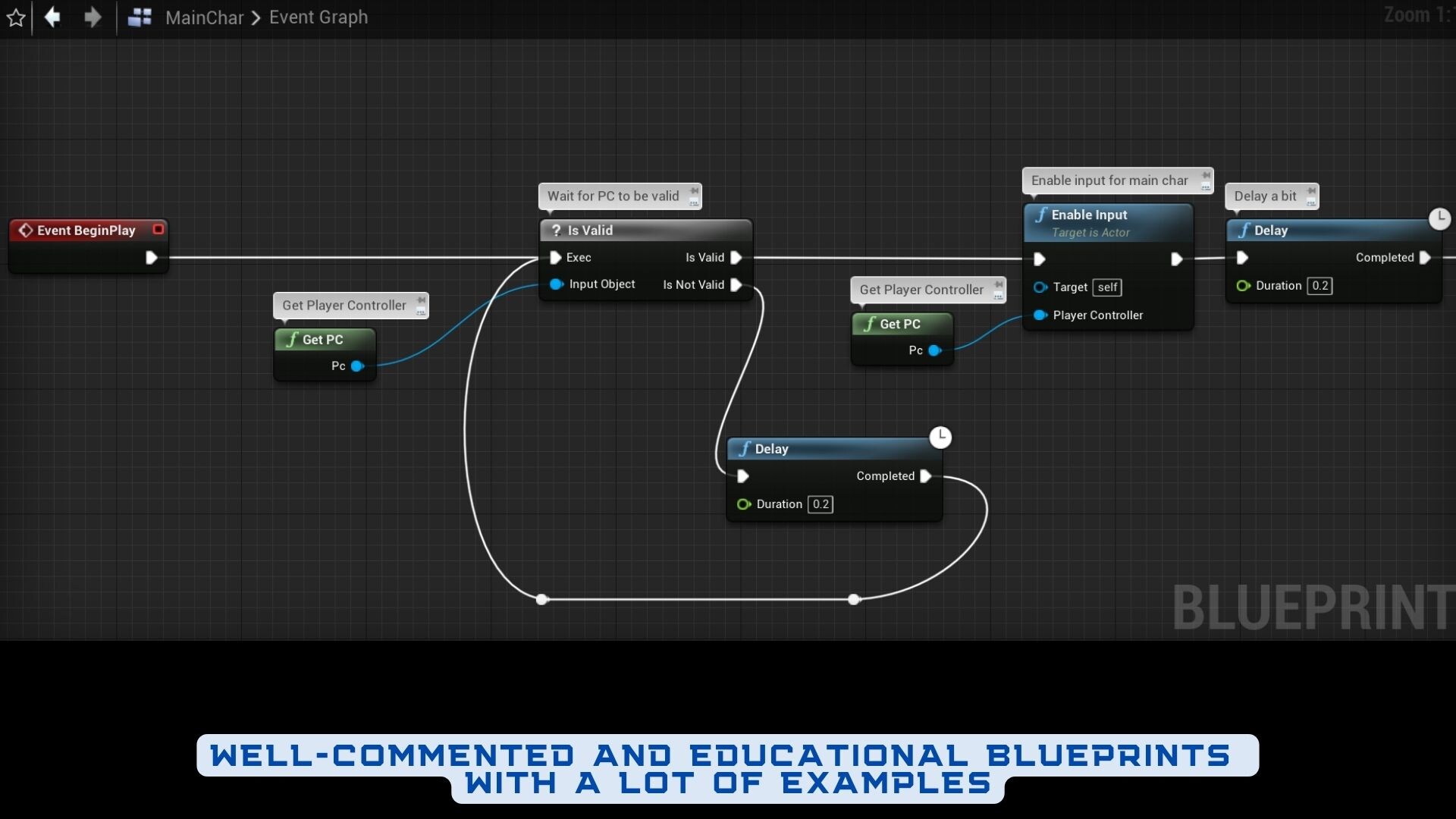Screen dimensions: 1456x819
Task: Click the function icon on the Enable Input node
Action: (x=1041, y=215)
